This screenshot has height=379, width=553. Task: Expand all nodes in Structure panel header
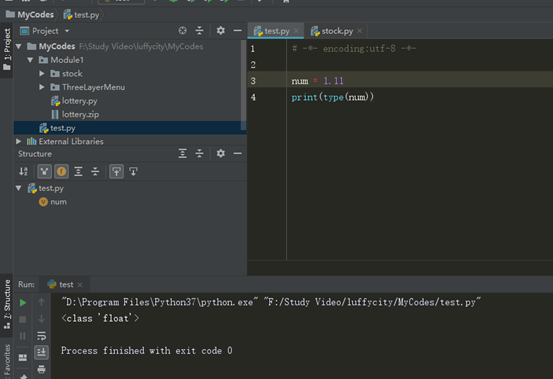point(182,153)
